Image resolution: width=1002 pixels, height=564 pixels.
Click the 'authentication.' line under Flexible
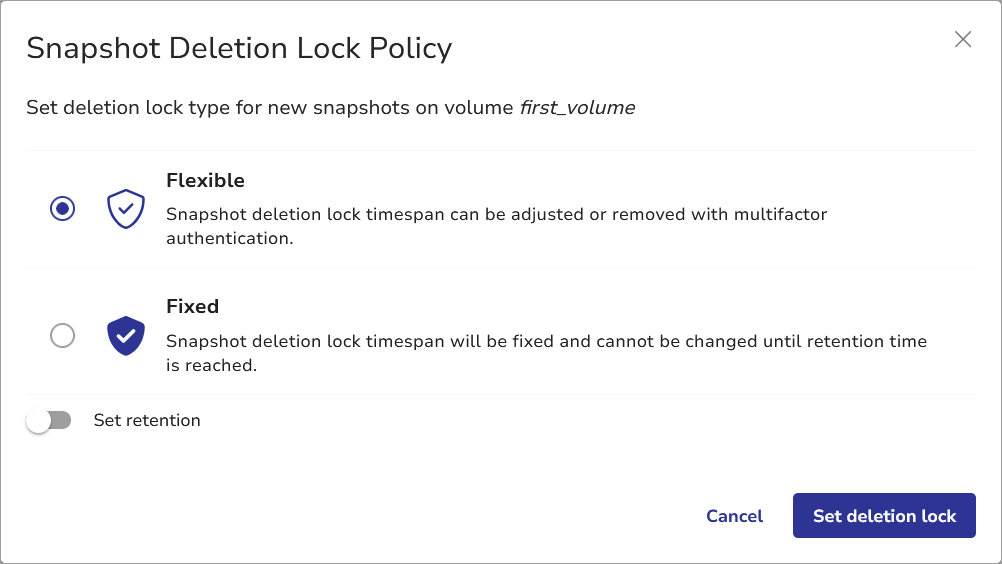point(229,239)
